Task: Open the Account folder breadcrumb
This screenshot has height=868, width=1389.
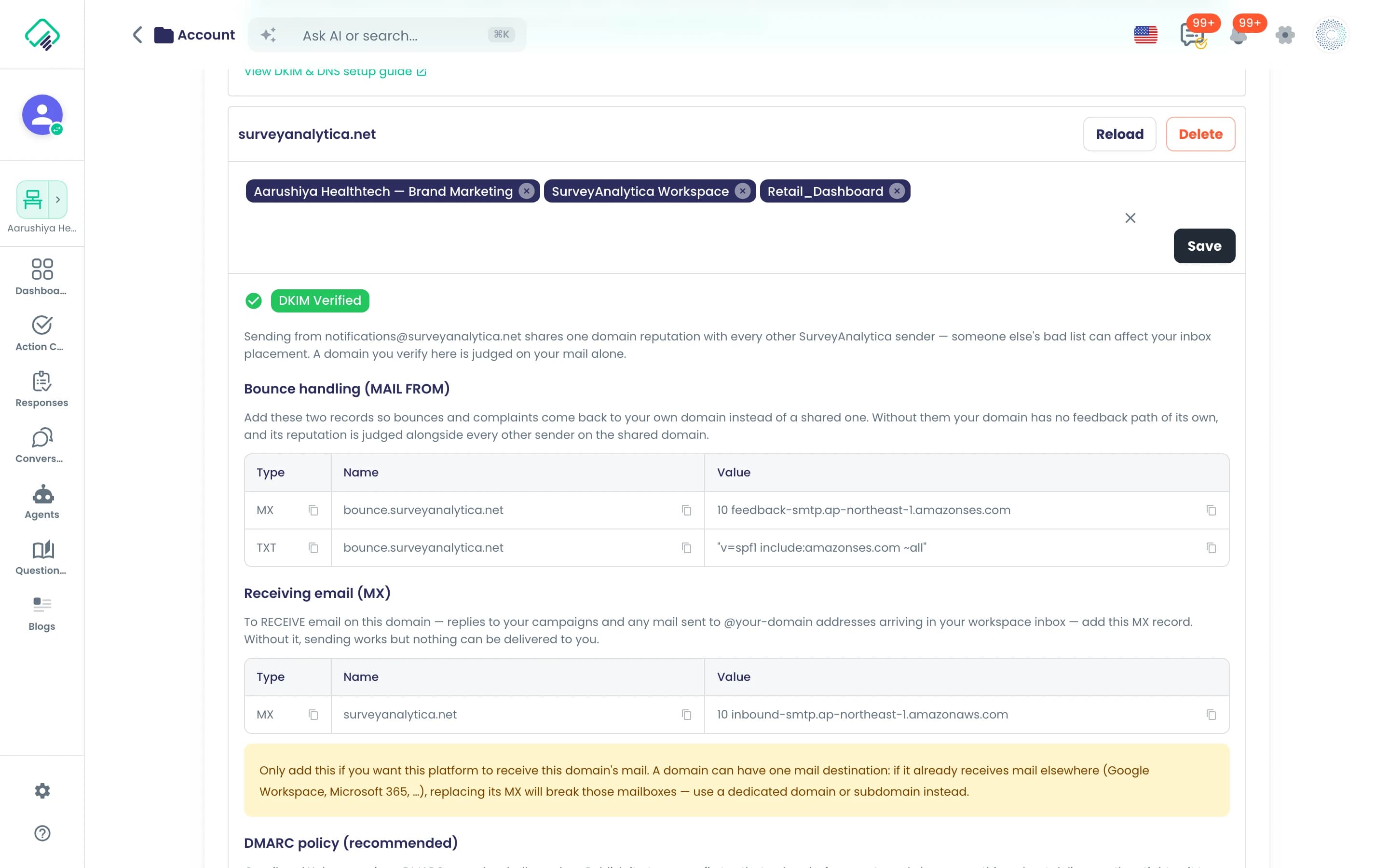Action: click(194, 34)
